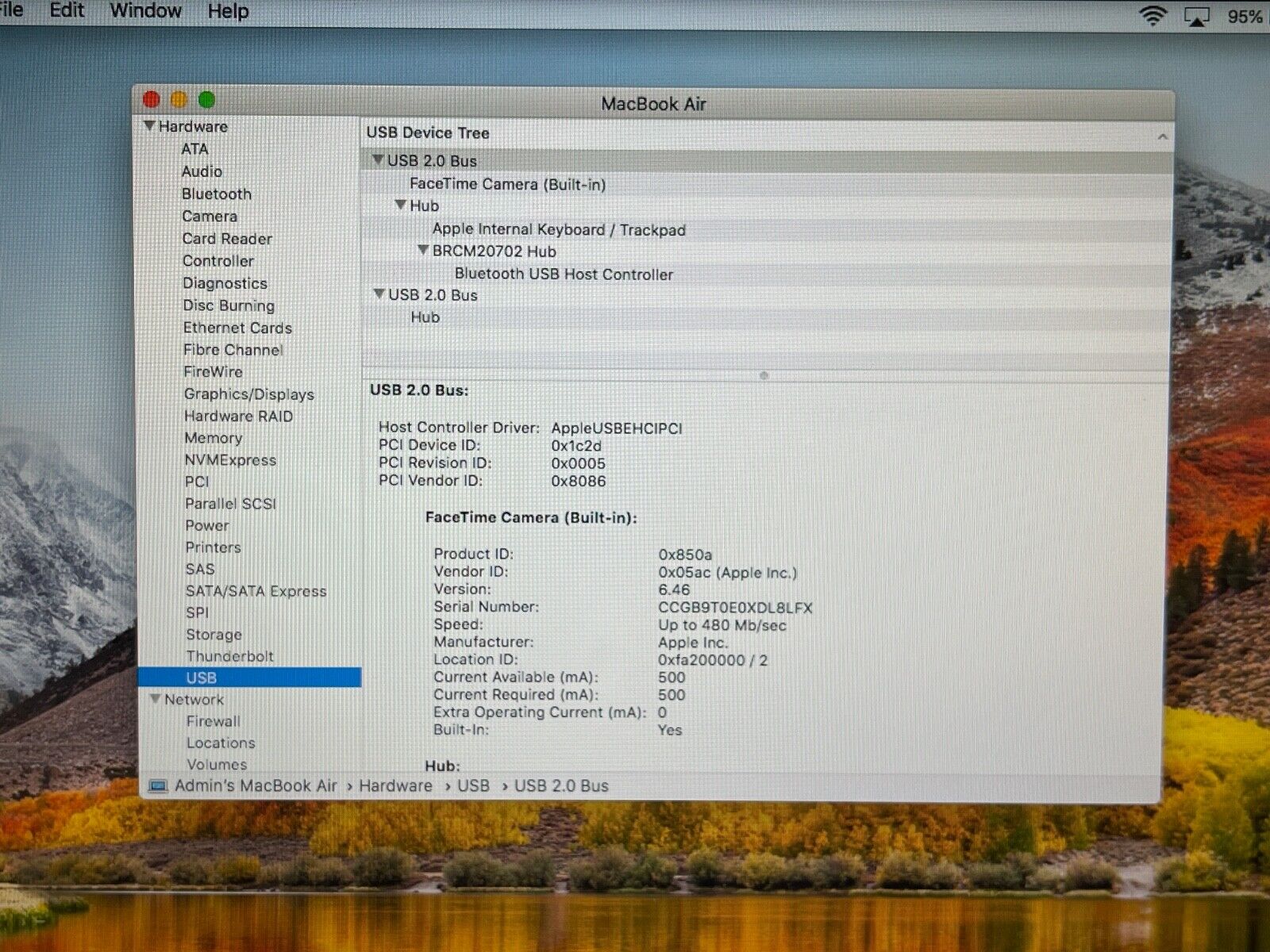The image size is (1270, 952).
Task: Select Memory in the sidebar
Action: [x=213, y=438]
